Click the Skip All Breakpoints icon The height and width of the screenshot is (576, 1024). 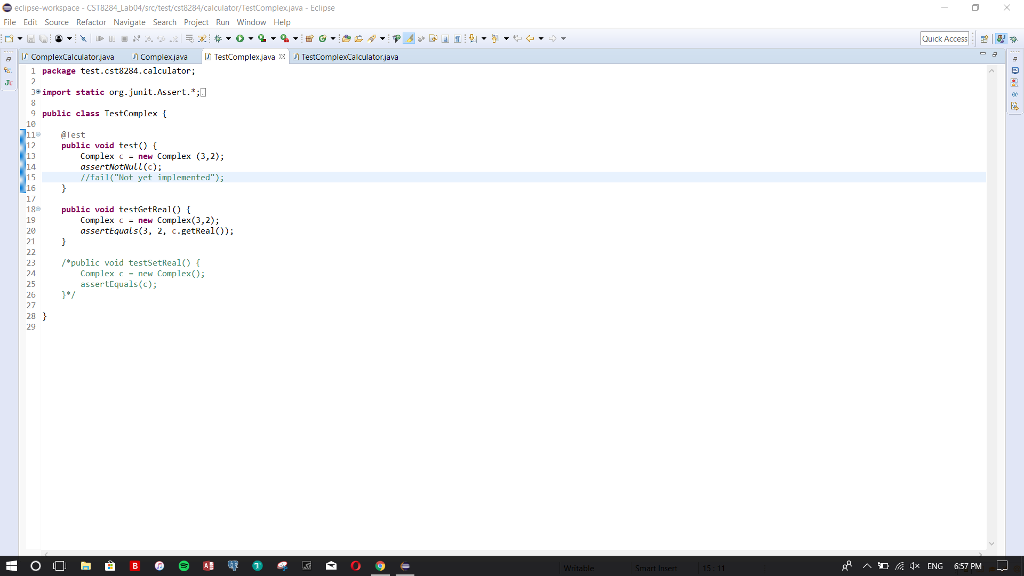(83, 39)
